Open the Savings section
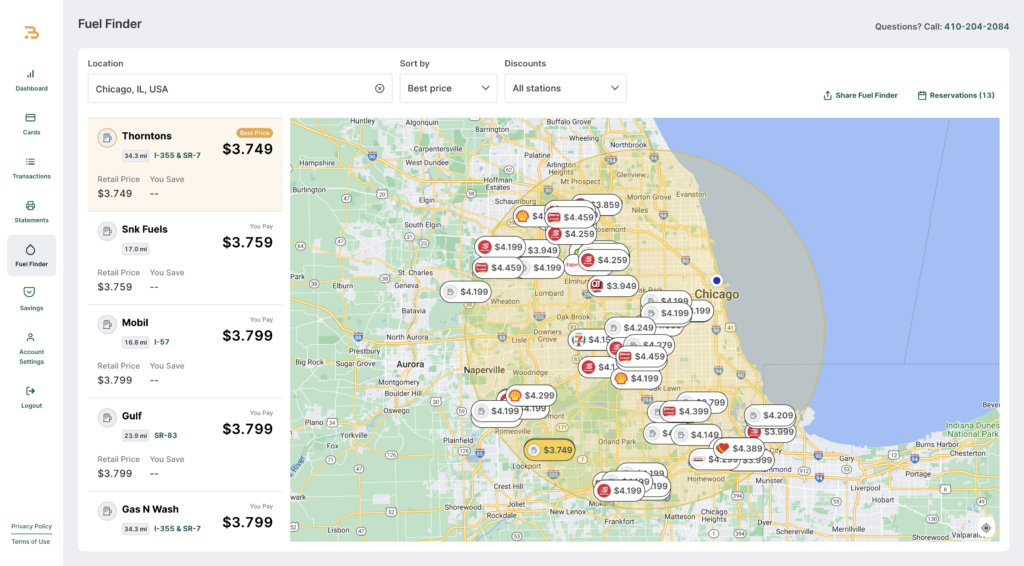This screenshot has width=1024, height=566. click(x=31, y=299)
